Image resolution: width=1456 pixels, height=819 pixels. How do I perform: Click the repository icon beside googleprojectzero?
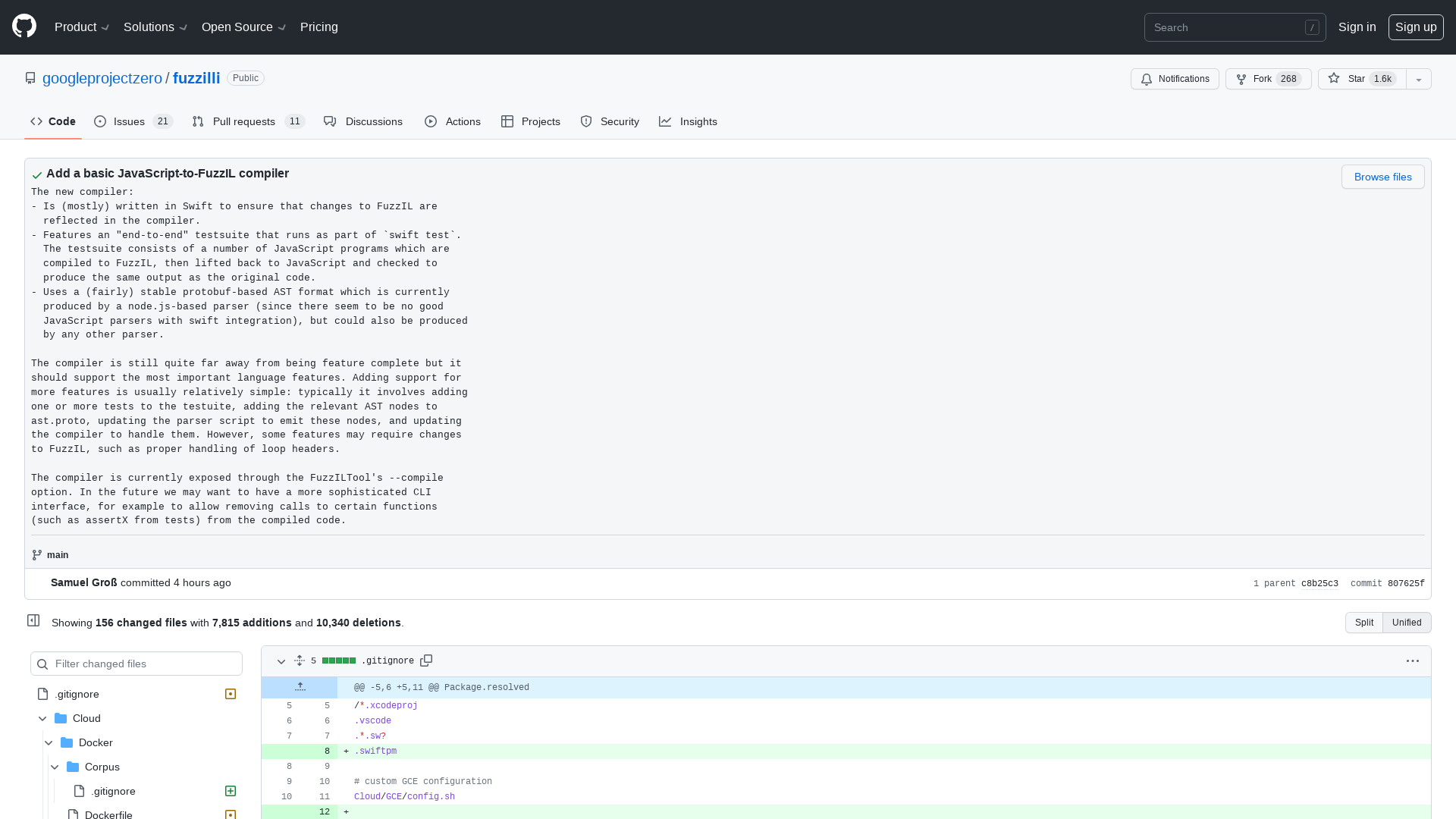(x=30, y=78)
